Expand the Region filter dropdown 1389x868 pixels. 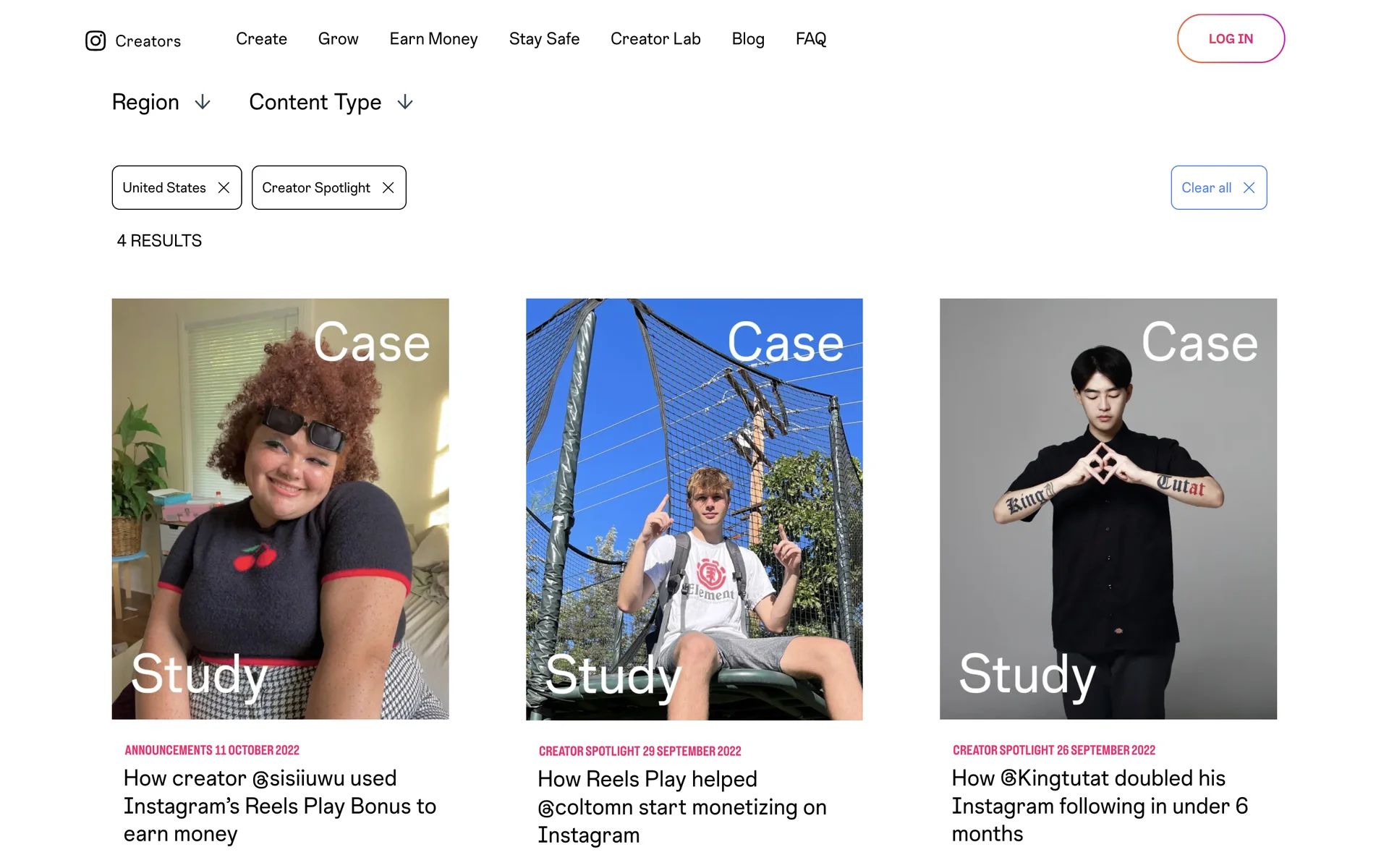[x=146, y=103]
